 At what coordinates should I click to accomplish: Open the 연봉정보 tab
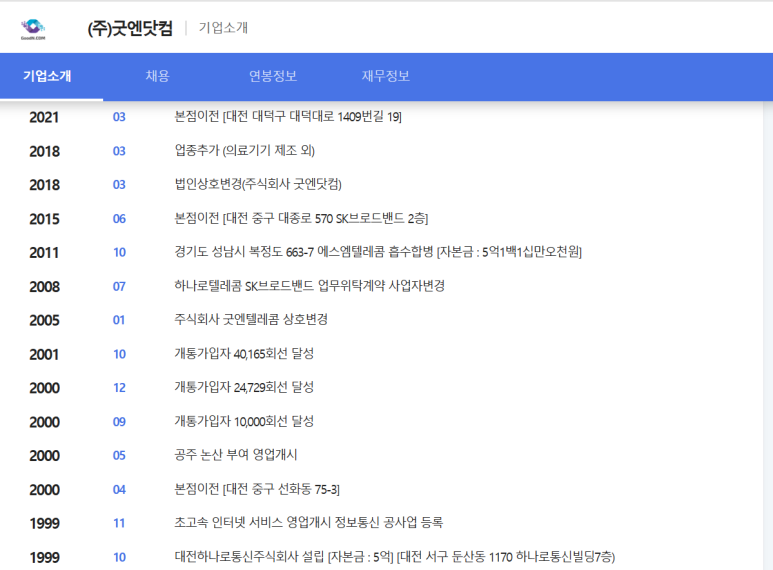click(273, 76)
